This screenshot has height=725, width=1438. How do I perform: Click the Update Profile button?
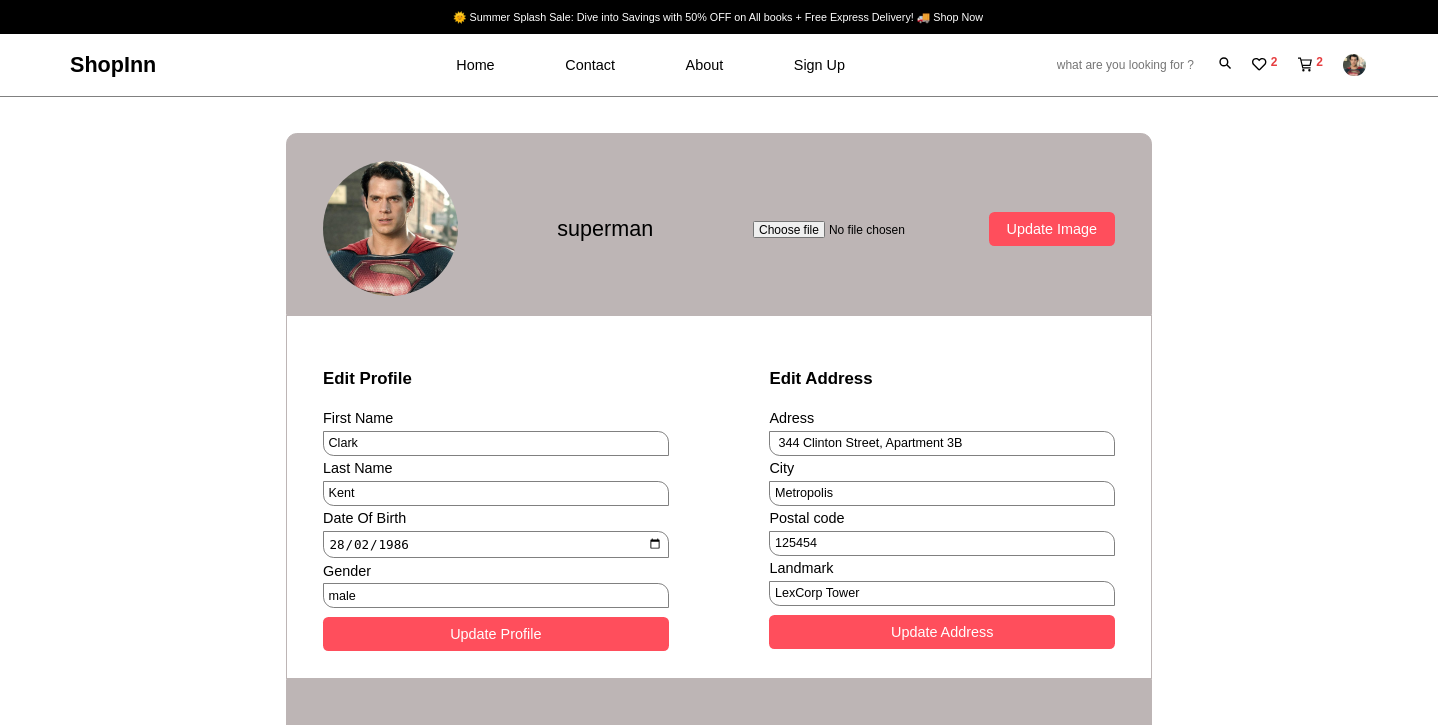point(496,634)
